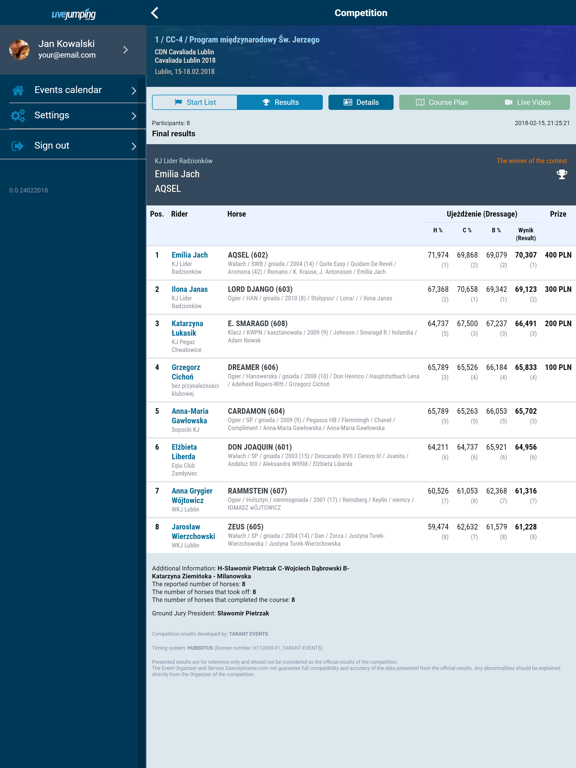Open rider Emilia Jach link
This screenshot has width=576, height=768.
[190, 255]
